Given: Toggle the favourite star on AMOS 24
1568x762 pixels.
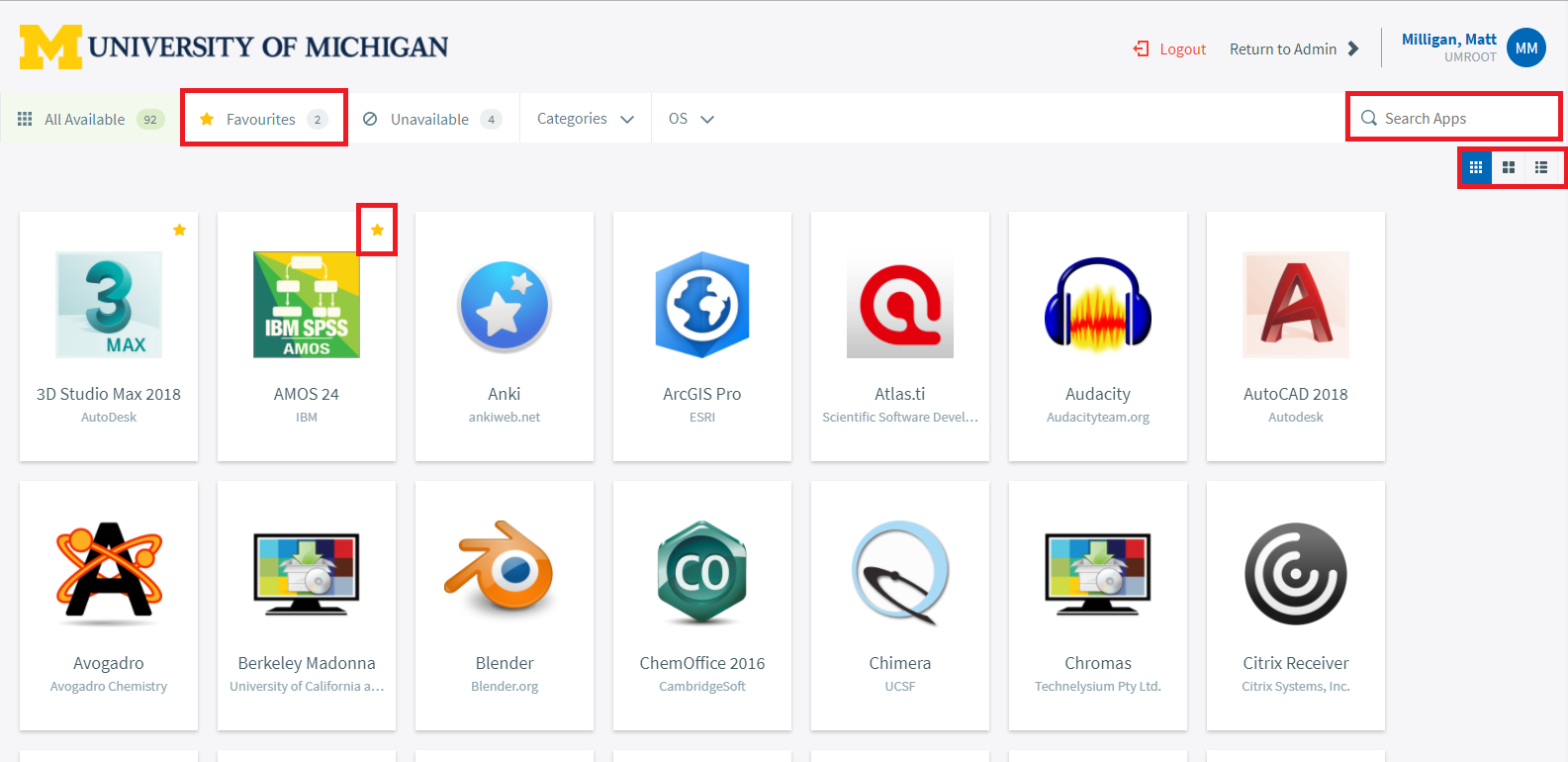Looking at the screenshot, I should pyautogui.click(x=377, y=230).
